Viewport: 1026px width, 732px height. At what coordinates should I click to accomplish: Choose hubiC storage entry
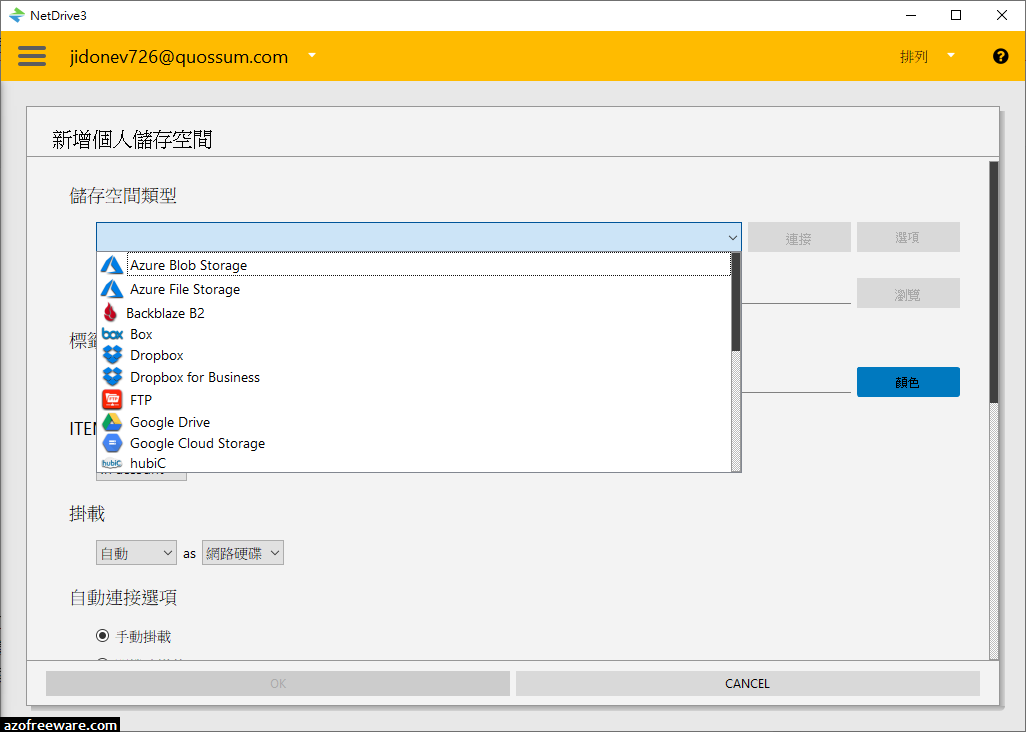(414, 463)
